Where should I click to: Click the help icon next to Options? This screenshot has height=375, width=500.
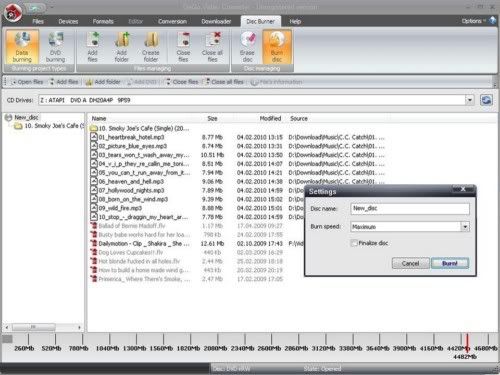click(492, 21)
